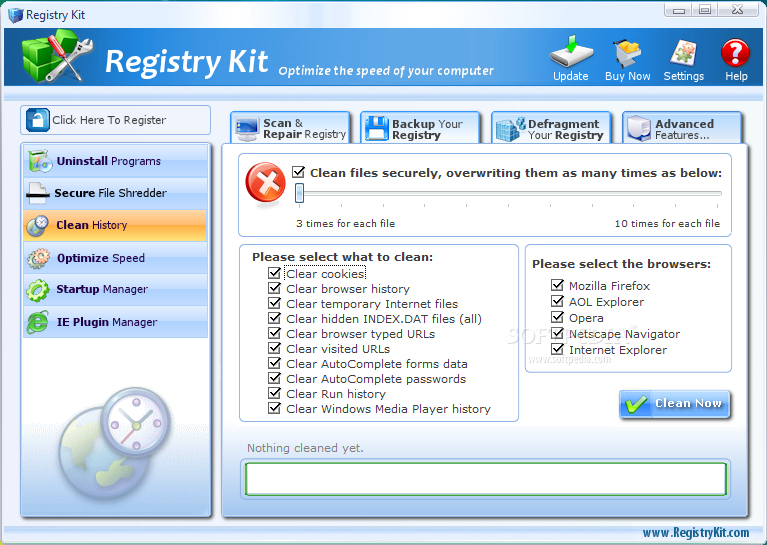Start cleaning with Clean Now button

[675, 404]
